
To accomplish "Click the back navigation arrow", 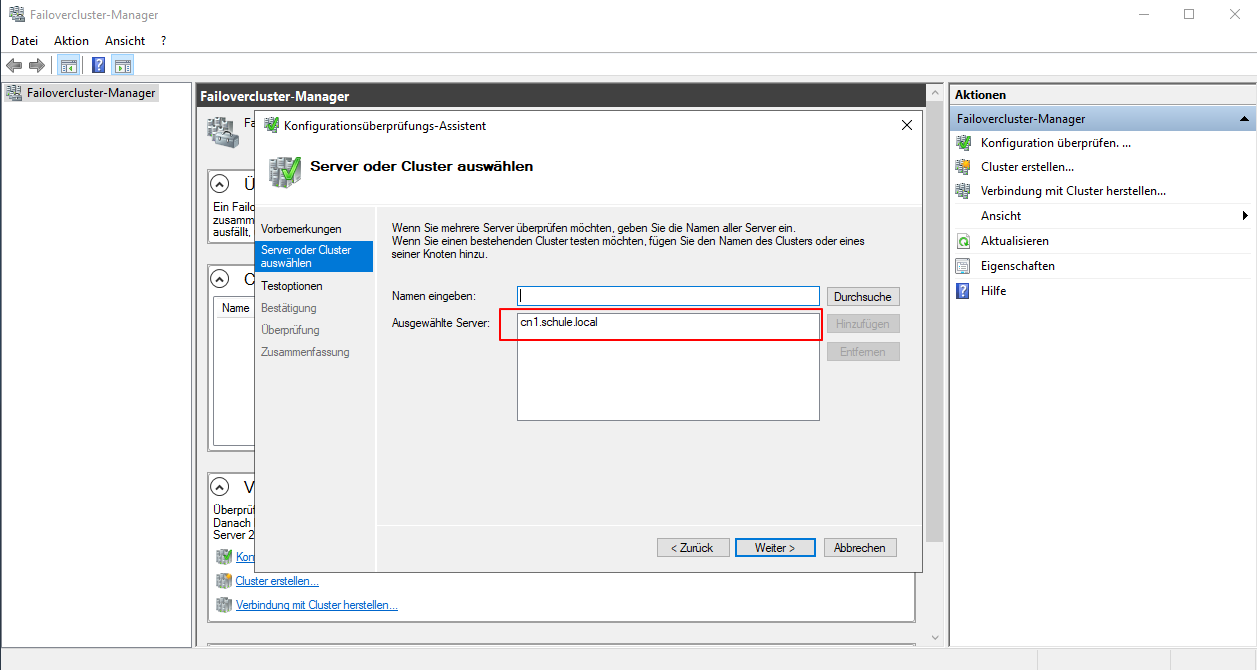I will click(14, 65).
